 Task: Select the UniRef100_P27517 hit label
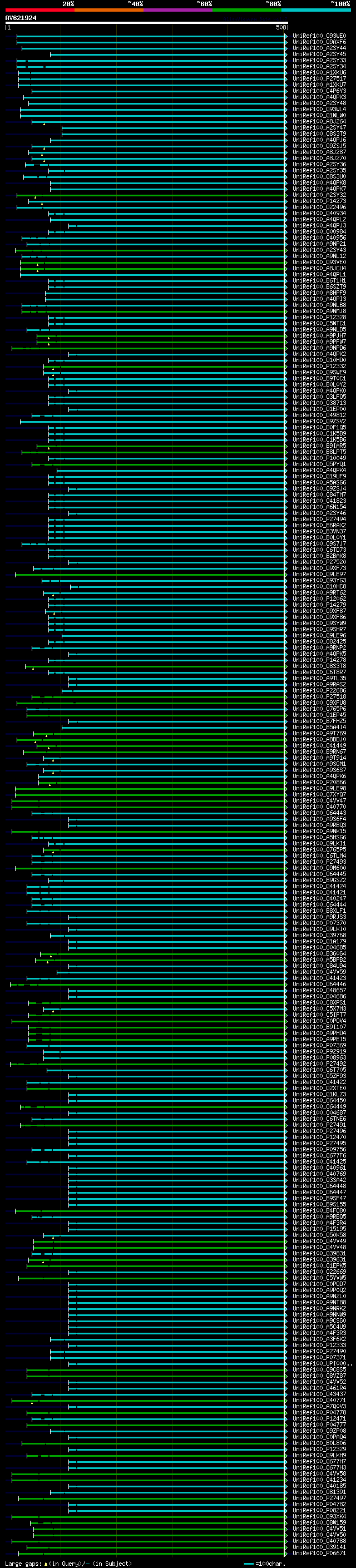[x=319, y=78]
